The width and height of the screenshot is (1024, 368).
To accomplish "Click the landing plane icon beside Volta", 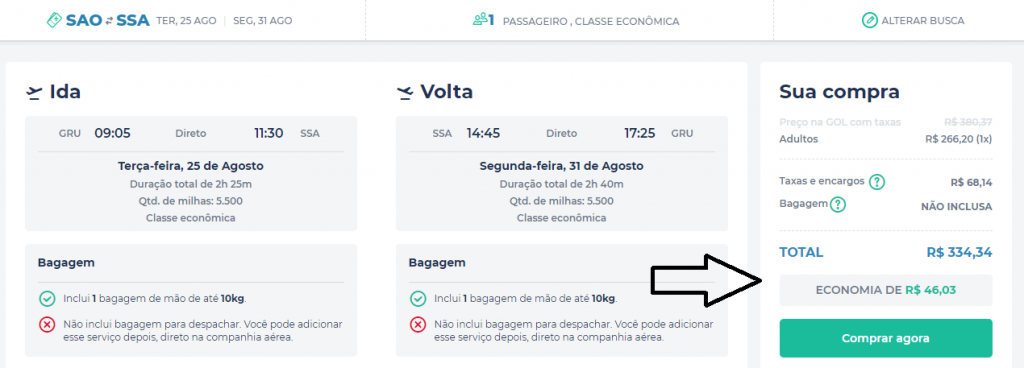I will pyautogui.click(x=405, y=93).
